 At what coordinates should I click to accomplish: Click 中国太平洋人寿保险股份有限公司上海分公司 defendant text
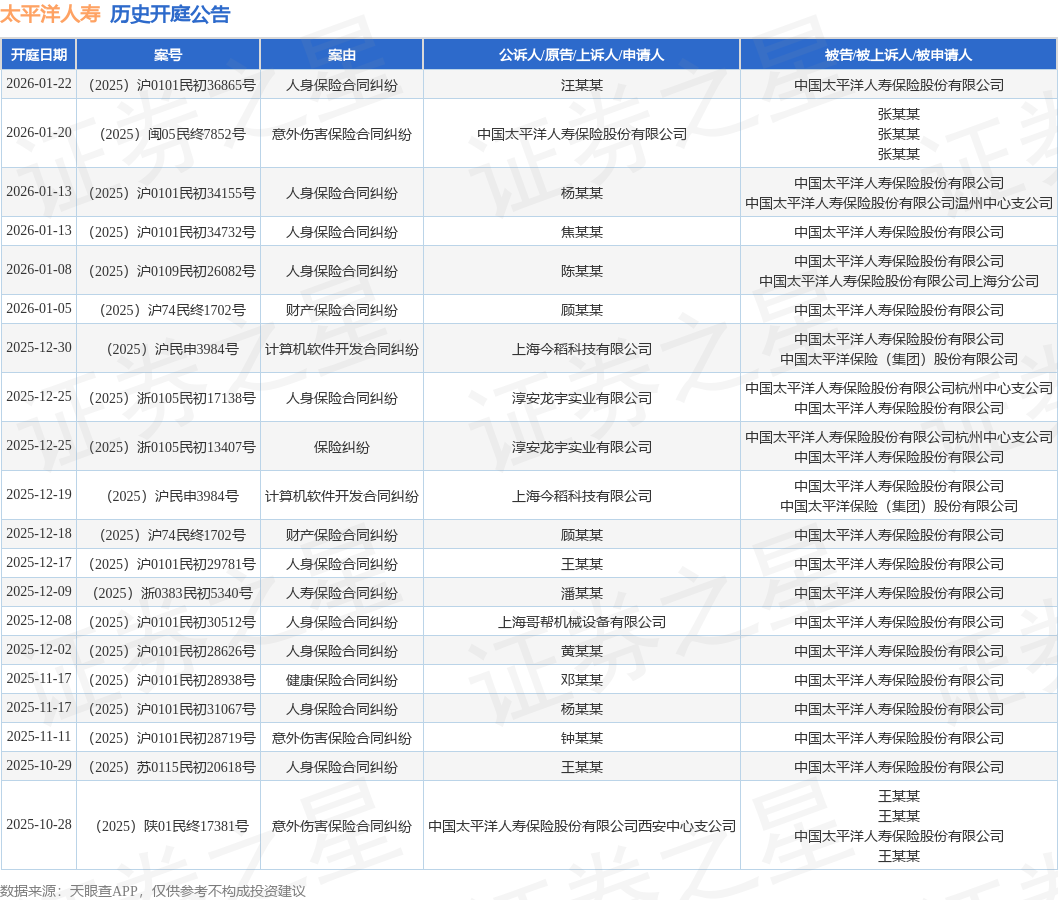point(899,281)
